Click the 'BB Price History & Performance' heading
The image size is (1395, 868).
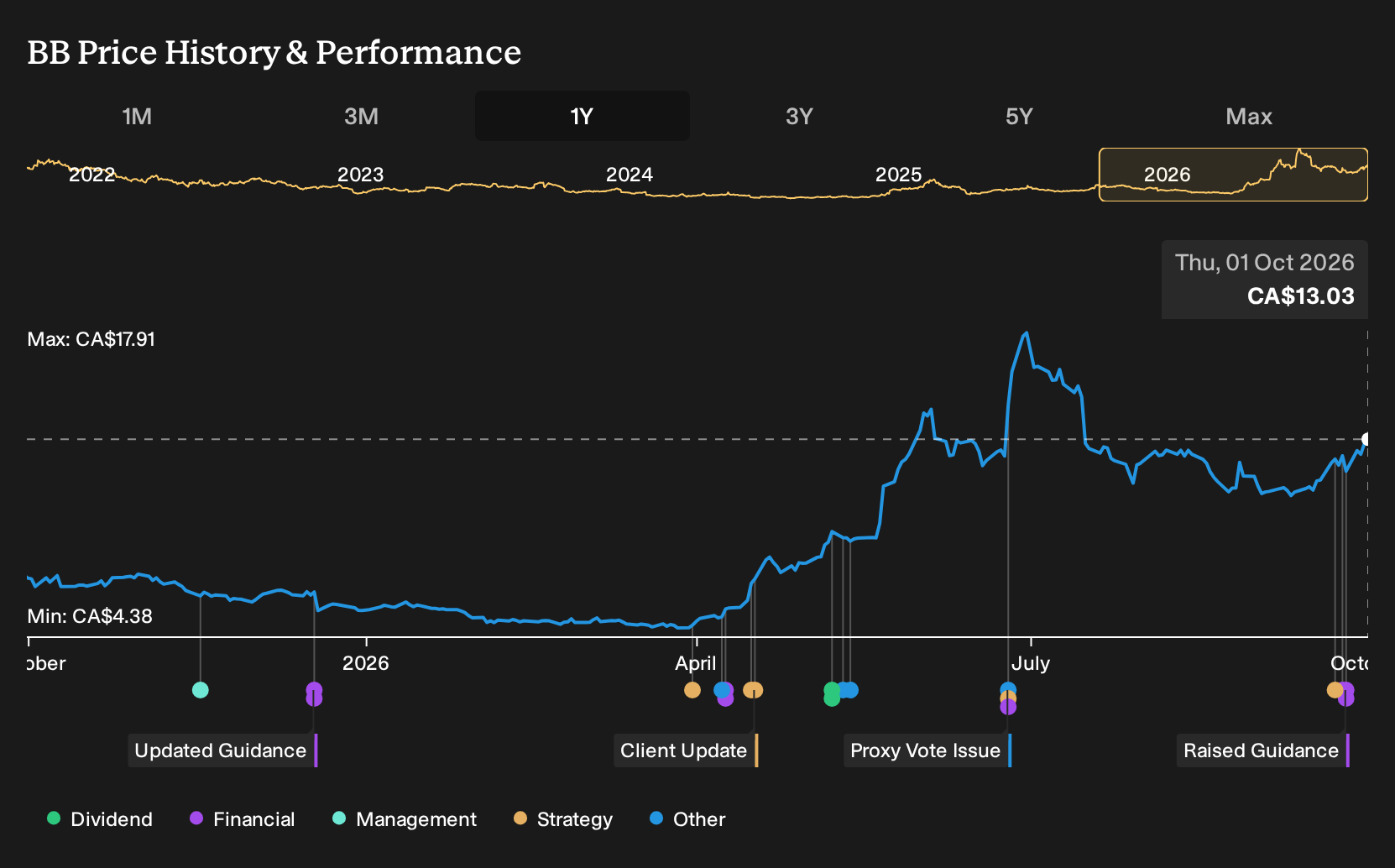click(x=274, y=52)
